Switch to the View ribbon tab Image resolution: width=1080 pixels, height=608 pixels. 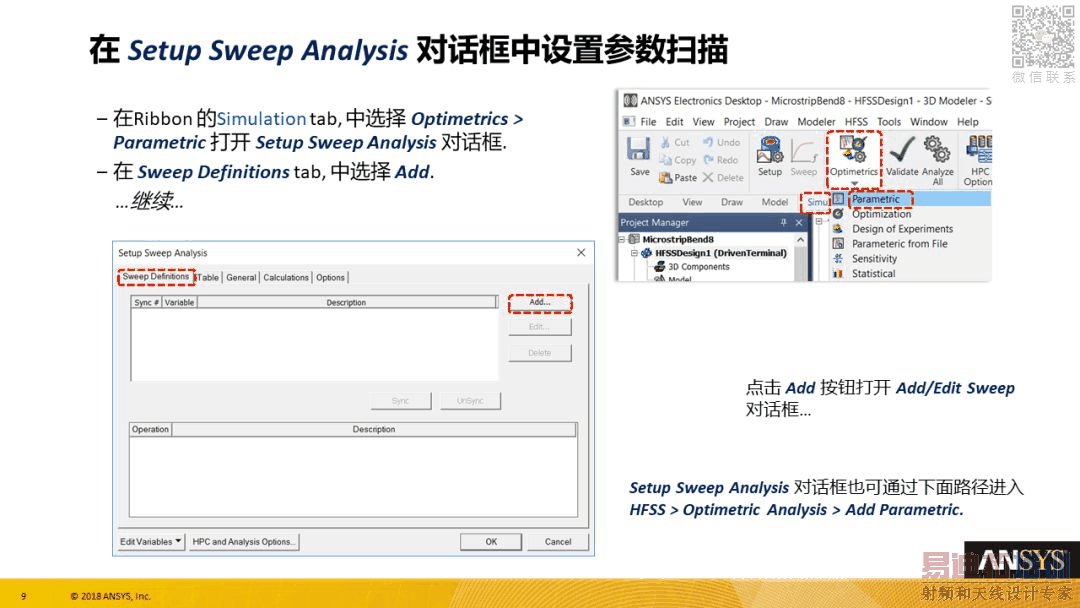click(692, 202)
